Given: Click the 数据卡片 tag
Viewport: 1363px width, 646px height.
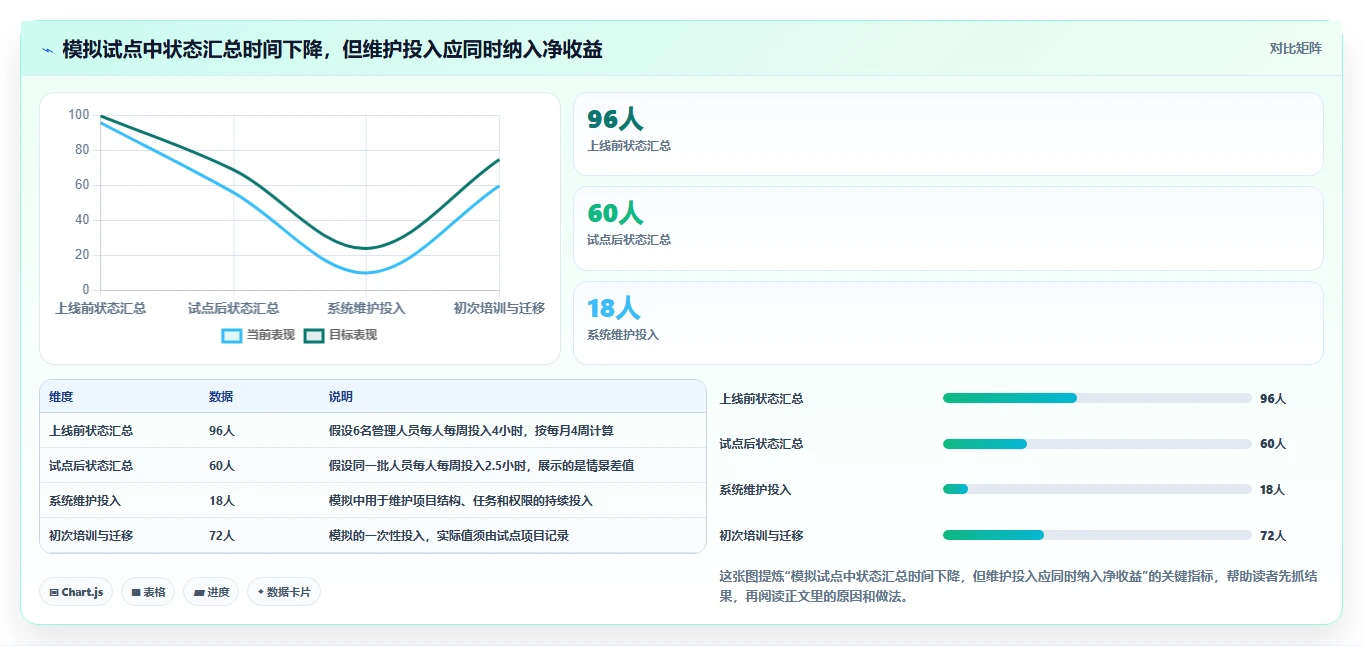Looking at the screenshot, I should click(x=284, y=592).
